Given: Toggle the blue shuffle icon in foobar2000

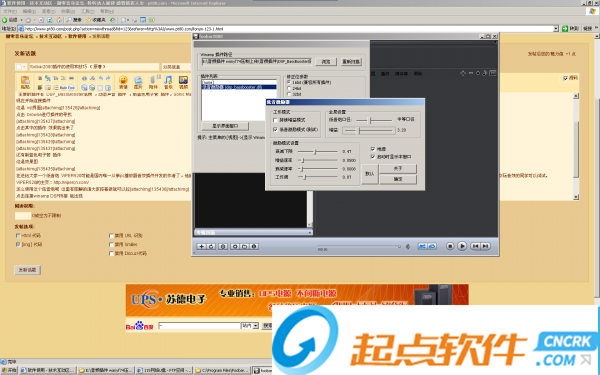Looking at the screenshot, I should click(422, 246).
